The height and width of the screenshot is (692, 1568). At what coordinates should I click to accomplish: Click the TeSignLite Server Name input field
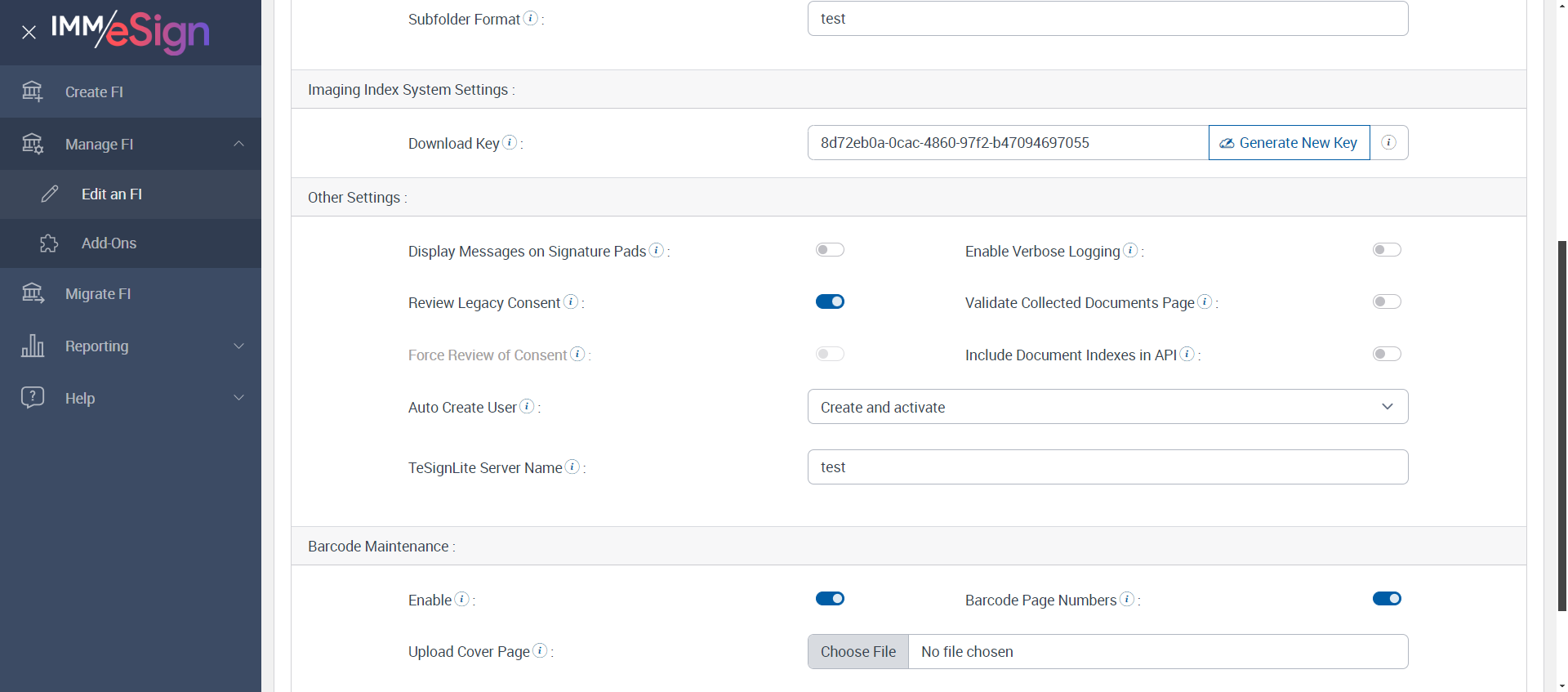point(1107,467)
